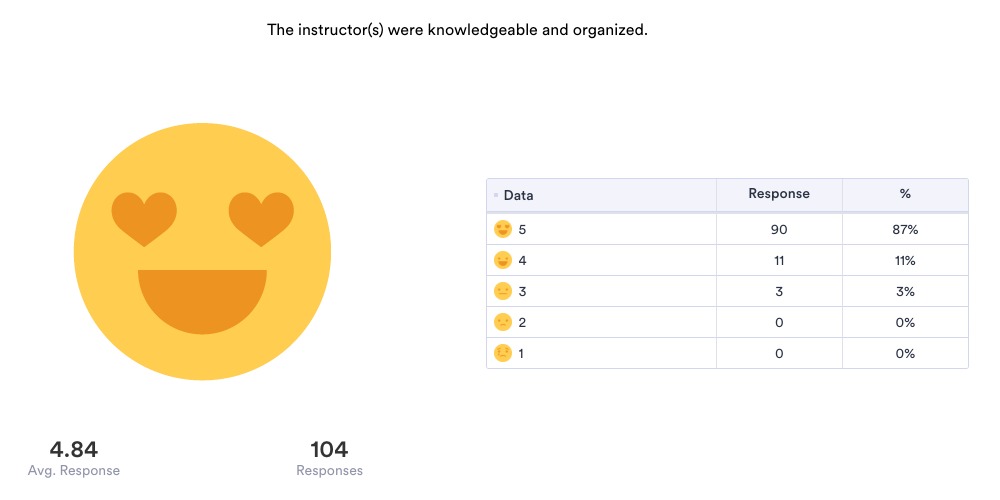Image resolution: width=1000 pixels, height=500 pixels.
Task: Click the Response column header
Action: 779,194
